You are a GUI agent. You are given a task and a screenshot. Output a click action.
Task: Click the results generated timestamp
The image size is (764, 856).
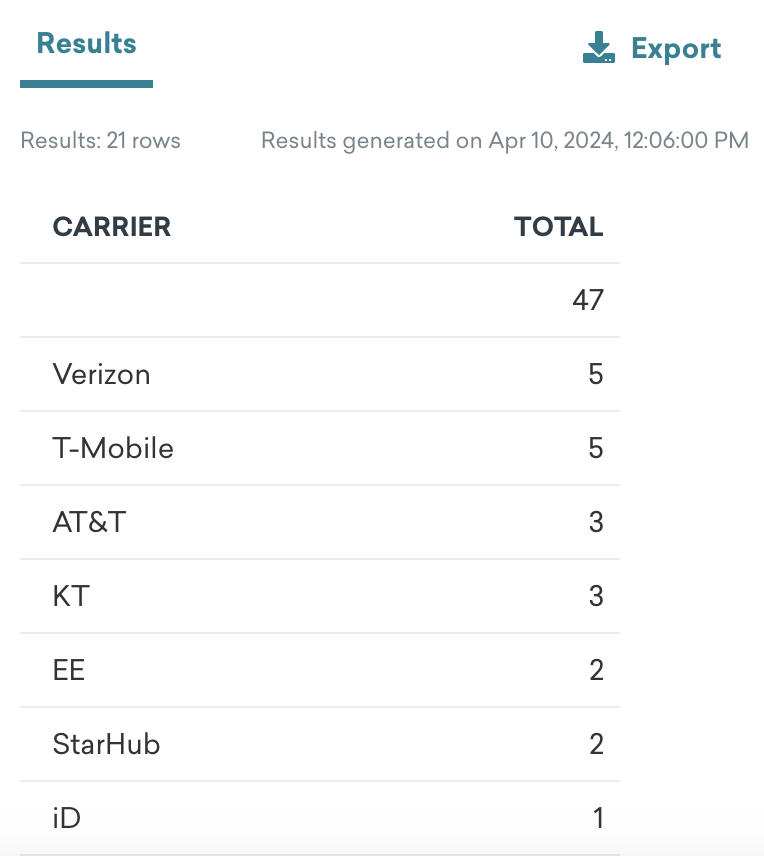[505, 141]
